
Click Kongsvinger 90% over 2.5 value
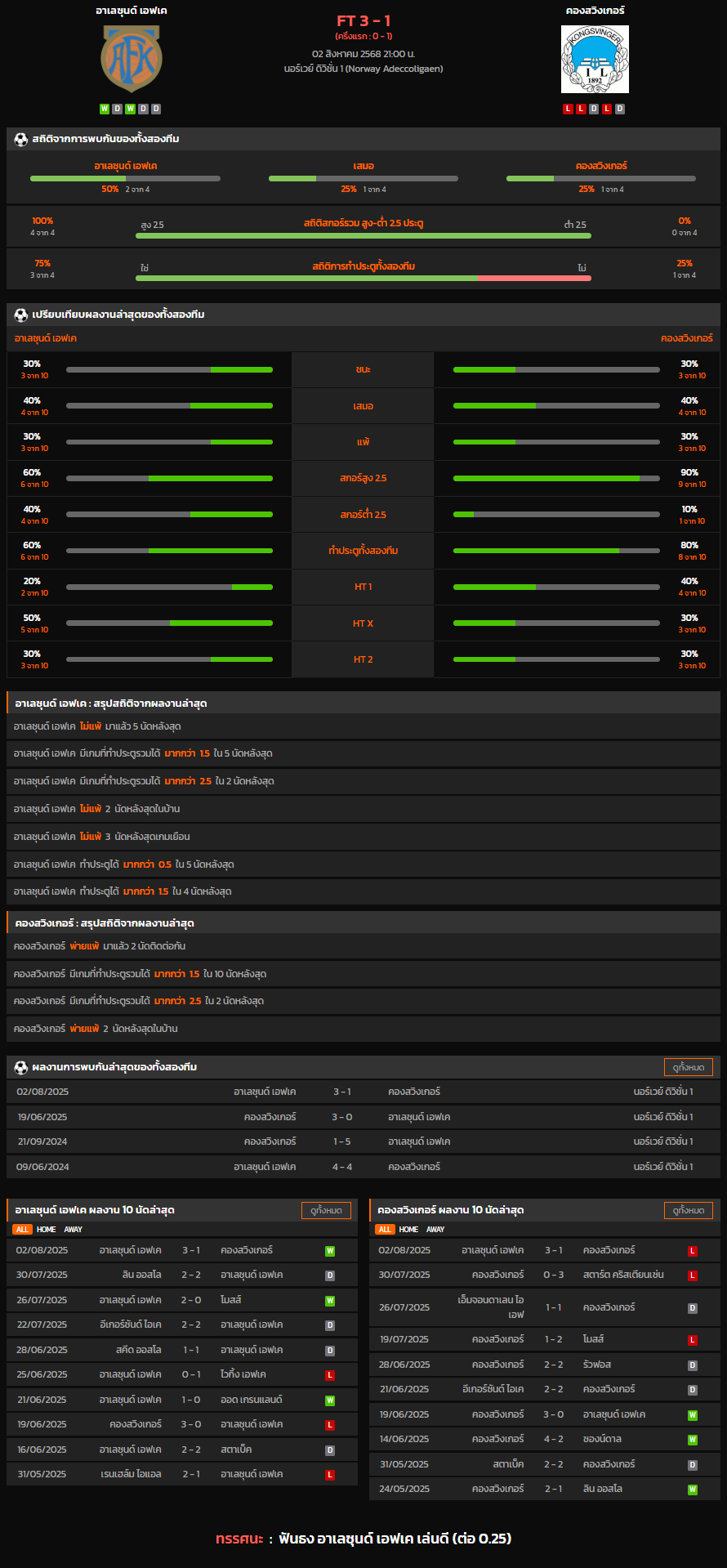689,472
